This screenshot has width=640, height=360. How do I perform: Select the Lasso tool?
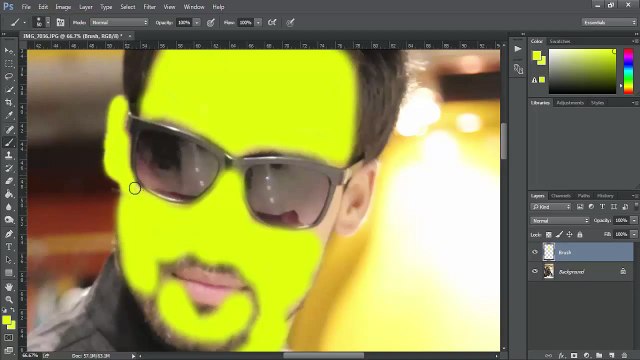click(9, 77)
